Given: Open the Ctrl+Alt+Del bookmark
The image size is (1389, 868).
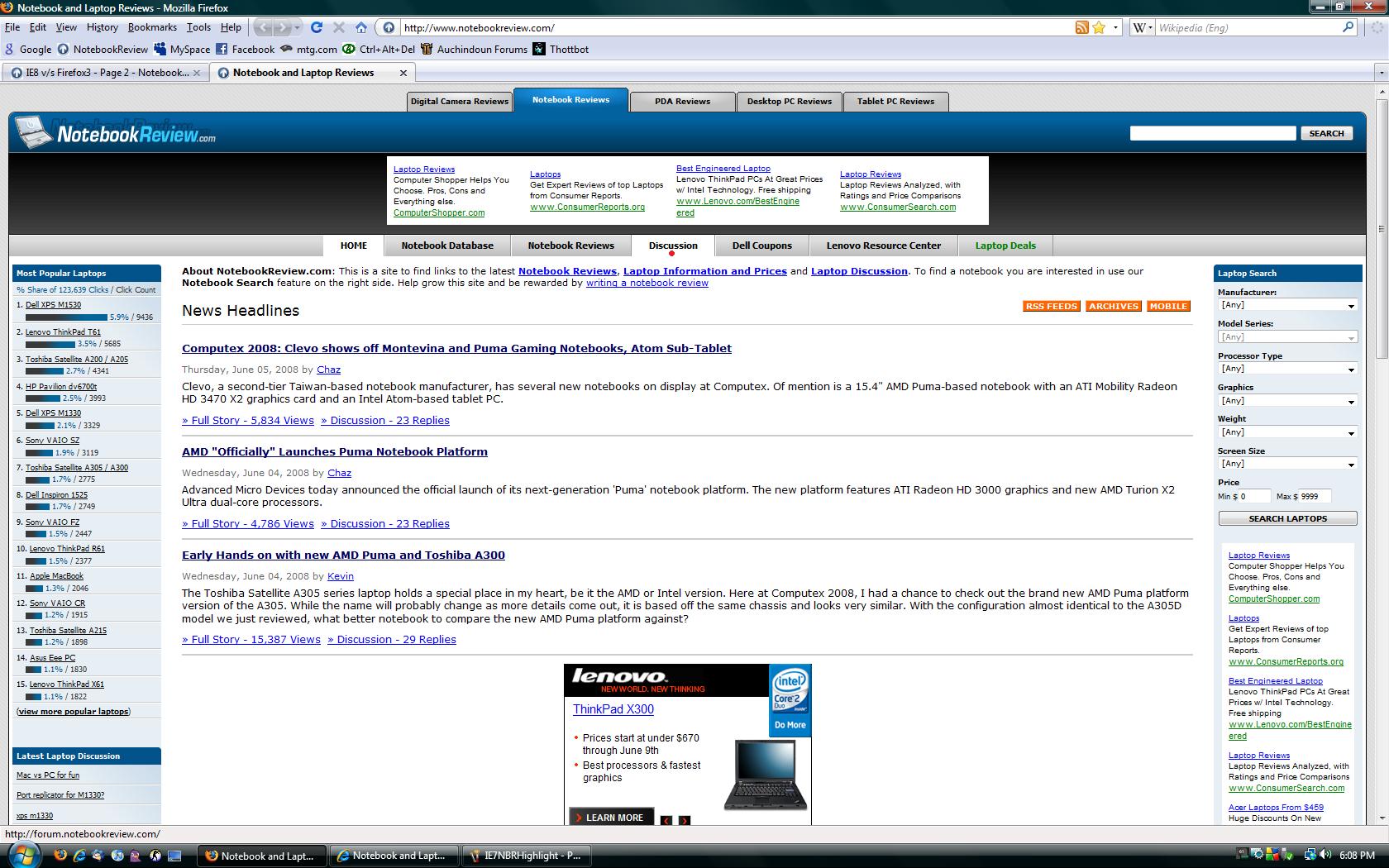Looking at the screenshot, I should click(379, 50).
